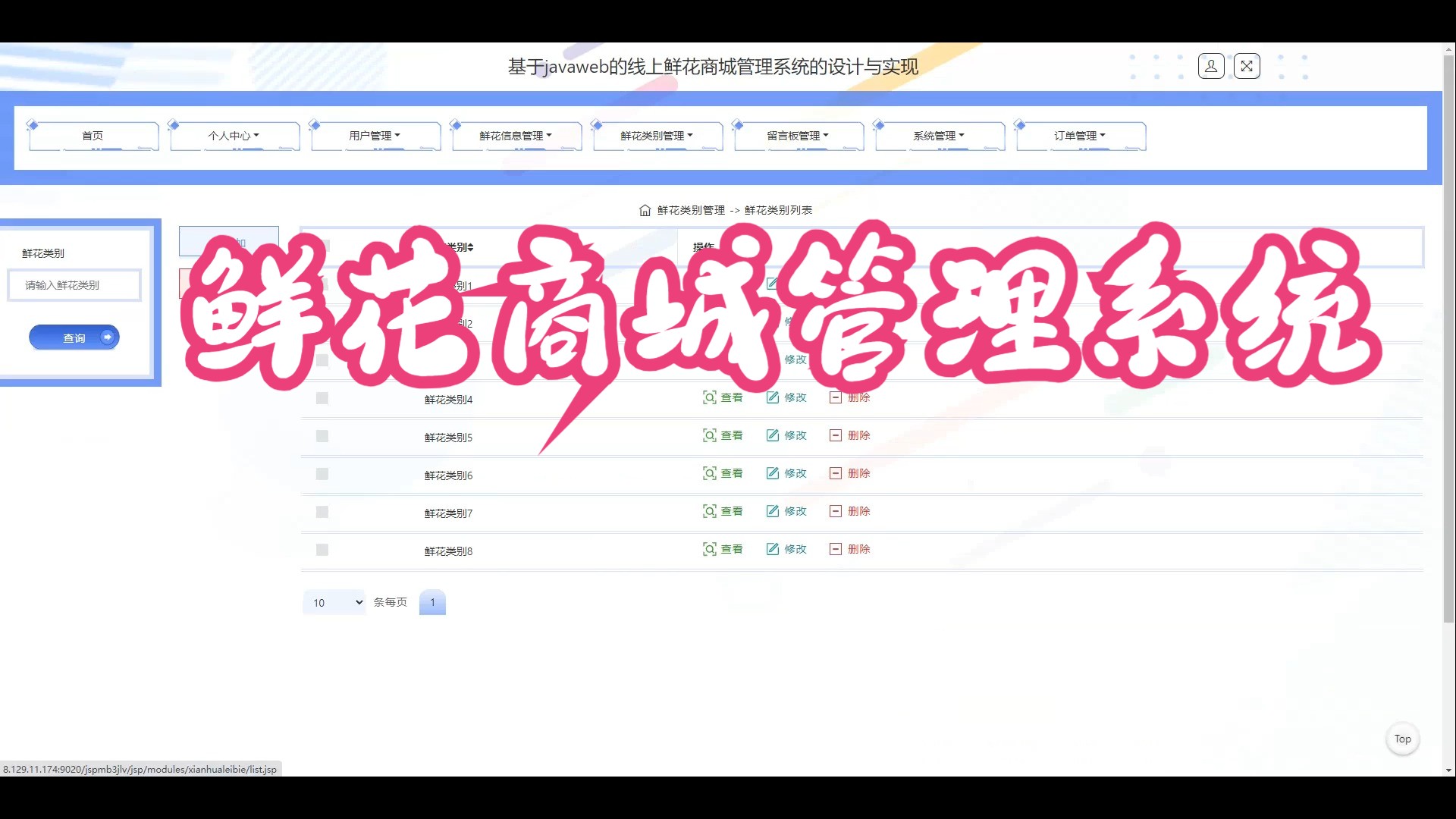Click the 鲜花类别列表 breadcrumb text
1456x819 pixels.
coord(779,210)
